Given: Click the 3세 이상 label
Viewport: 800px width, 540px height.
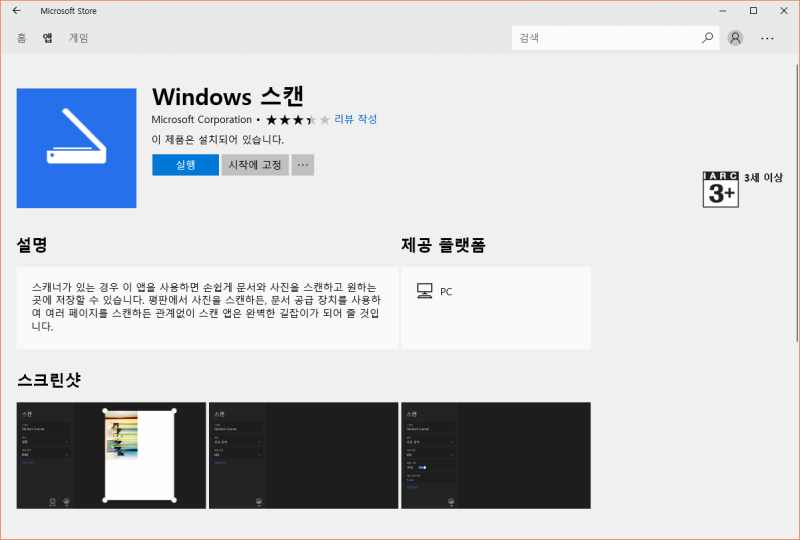Looking at the screenshot, I should tap(763, 178).
